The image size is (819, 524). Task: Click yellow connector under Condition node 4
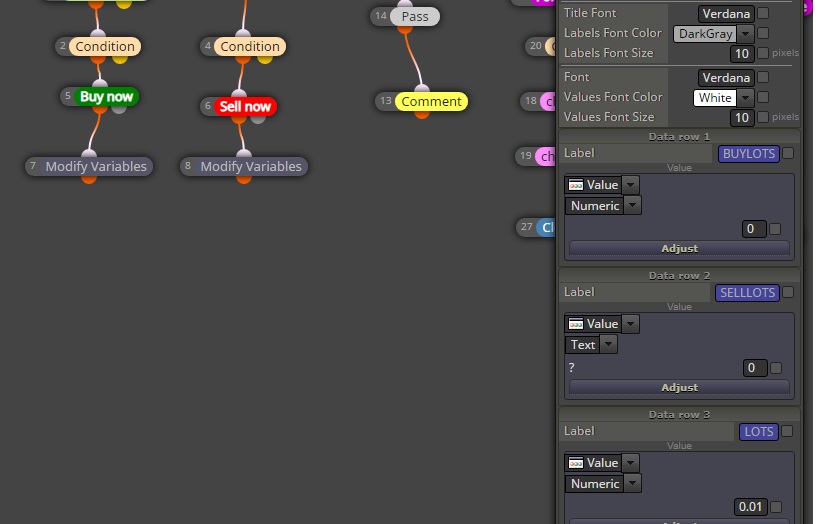coord(265,59)
